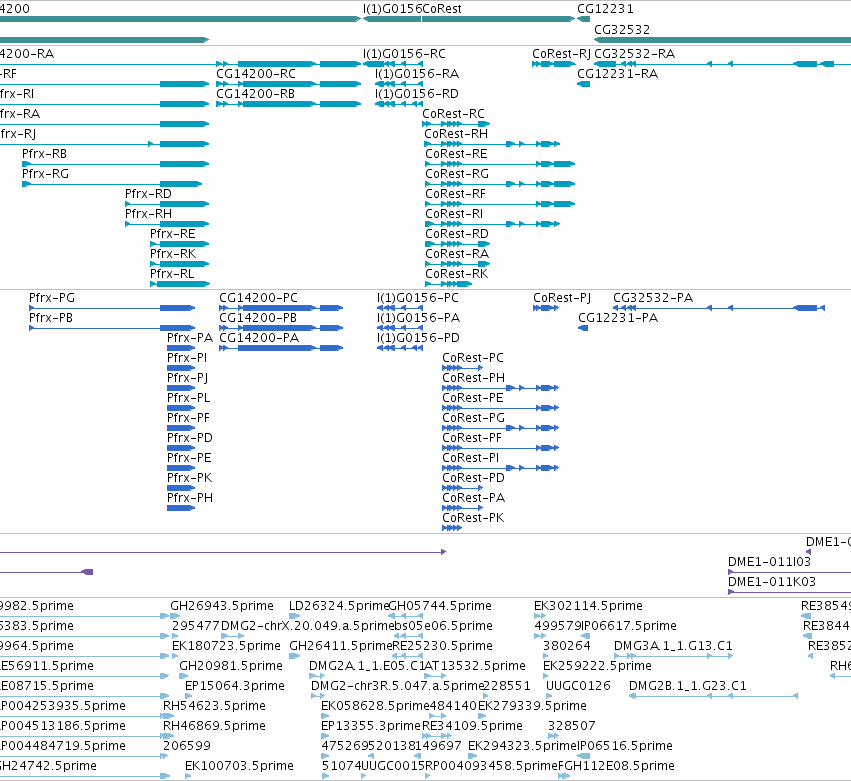This screenshot has width=851, height=781.
Task: Click the GH26943.5prime EST label
Action: [222, 606]
